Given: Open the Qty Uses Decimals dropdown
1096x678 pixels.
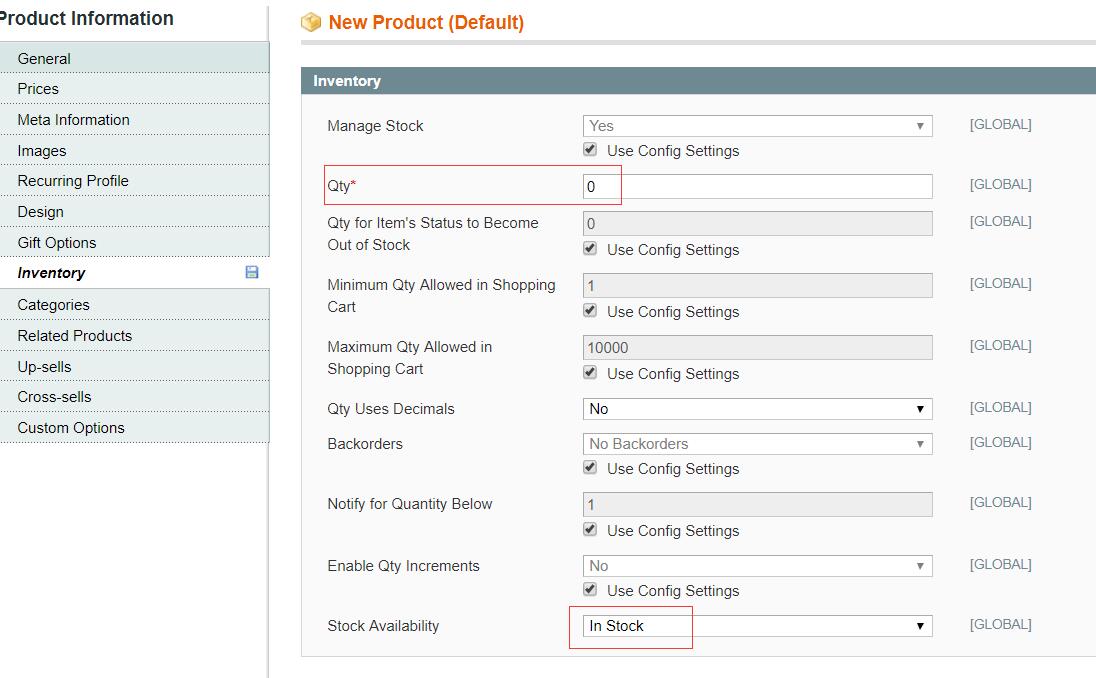Looking at the screenshot, I should tap(757, 409).
